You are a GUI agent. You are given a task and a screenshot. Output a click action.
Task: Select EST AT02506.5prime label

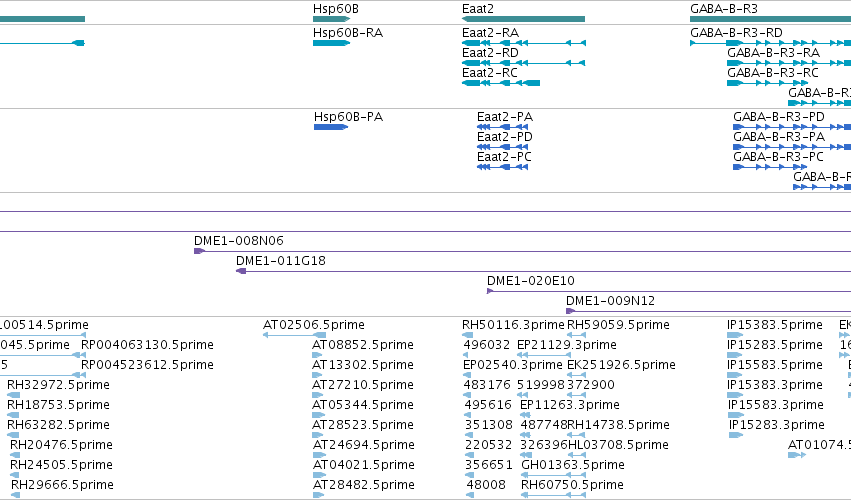click(x=314, y=325)
